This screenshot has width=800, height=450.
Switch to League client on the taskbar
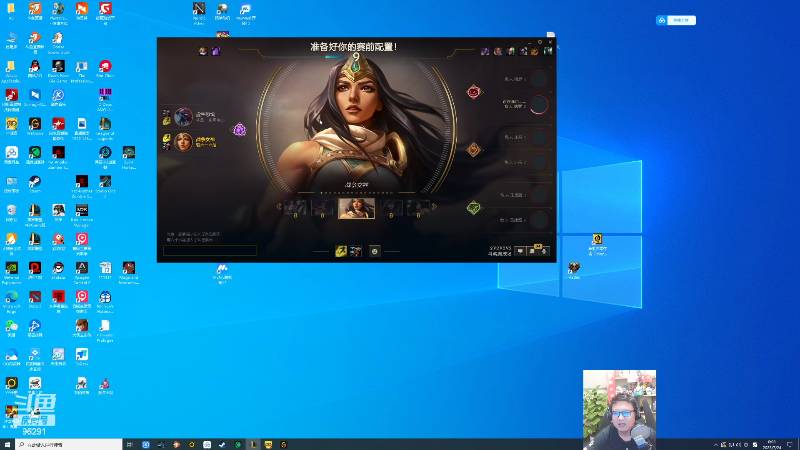pos(253,445)
